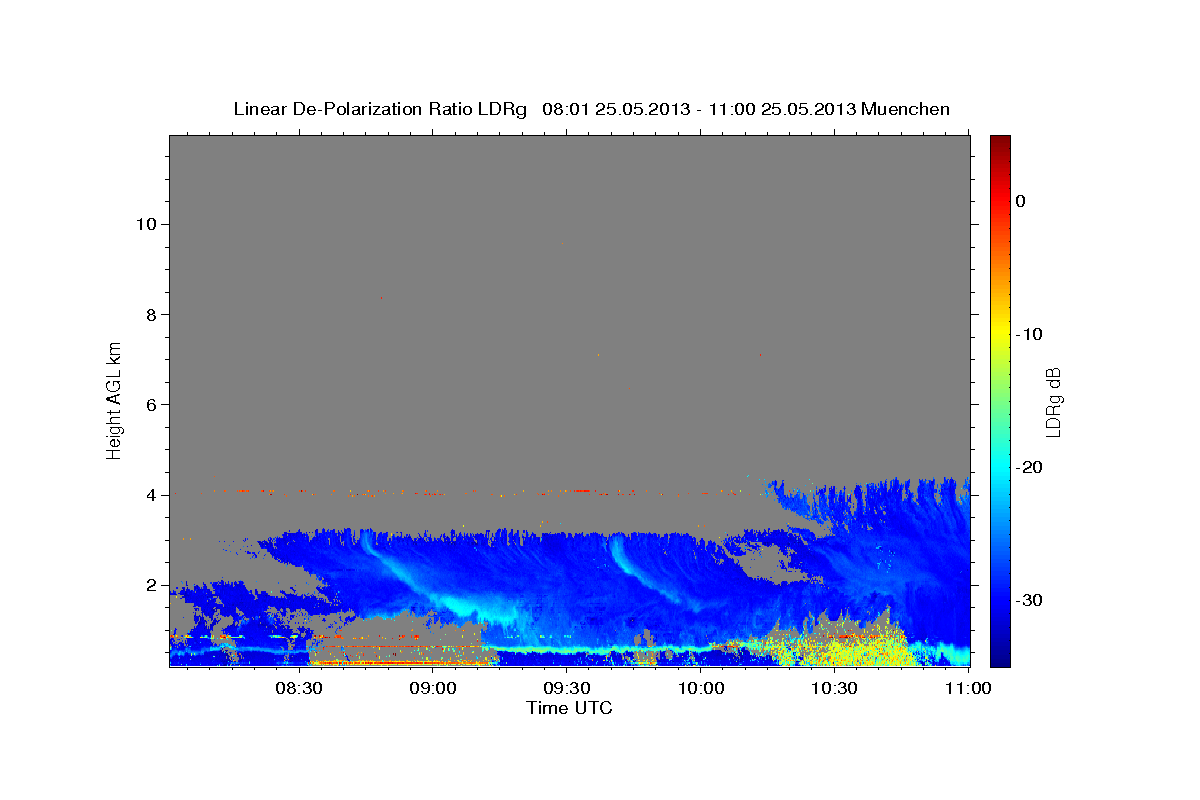Screen dimensions: 1200x800
Task: Click the 'LDRg dB' colorbar label
Action: pos(1052,402)
